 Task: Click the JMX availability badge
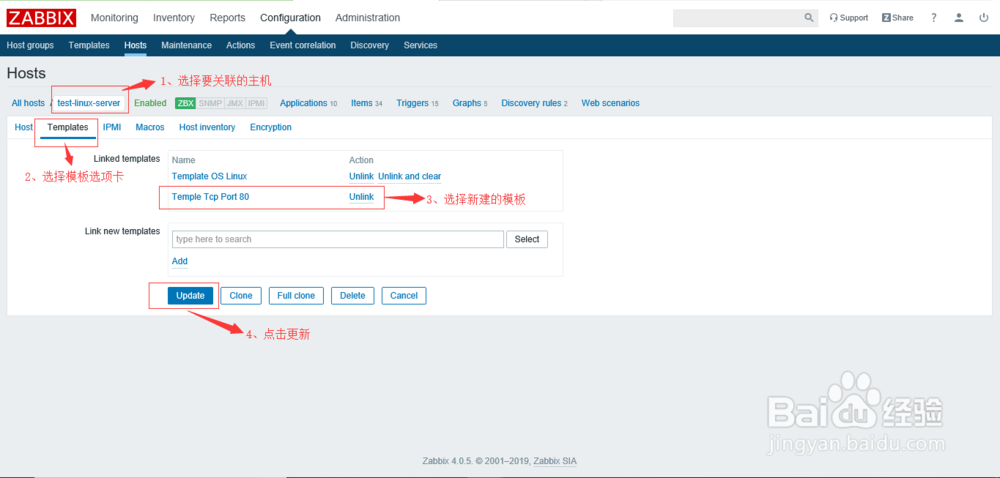pyautogui.click(x=234, y=103)
